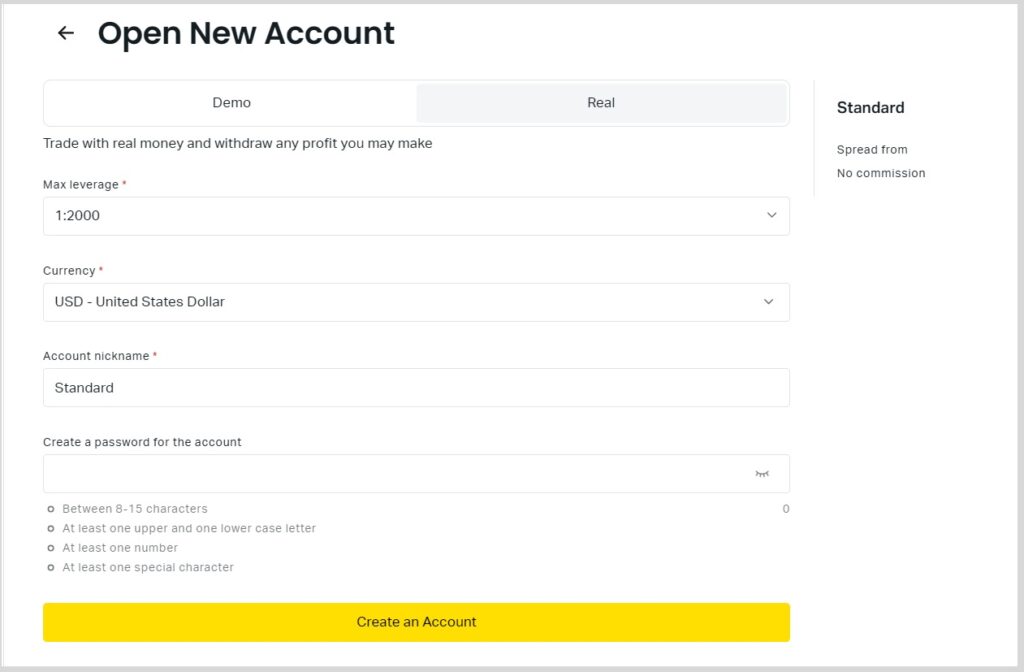Show password with the eye icon
The height and width of the screenshot is (672, 1024).
(762, 474)
